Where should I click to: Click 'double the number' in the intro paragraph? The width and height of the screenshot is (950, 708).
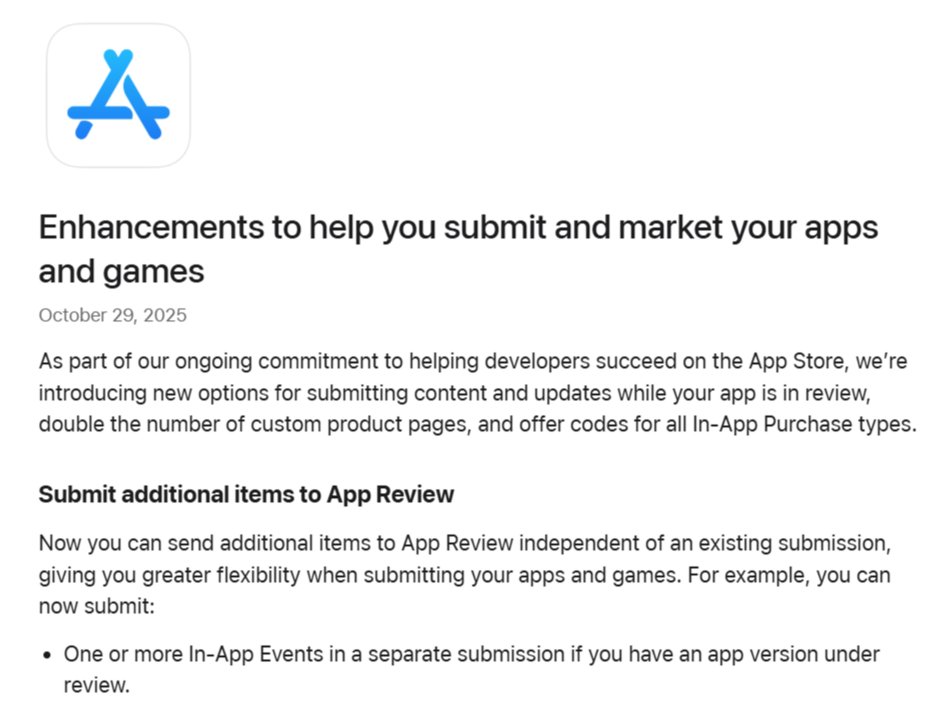108,423
